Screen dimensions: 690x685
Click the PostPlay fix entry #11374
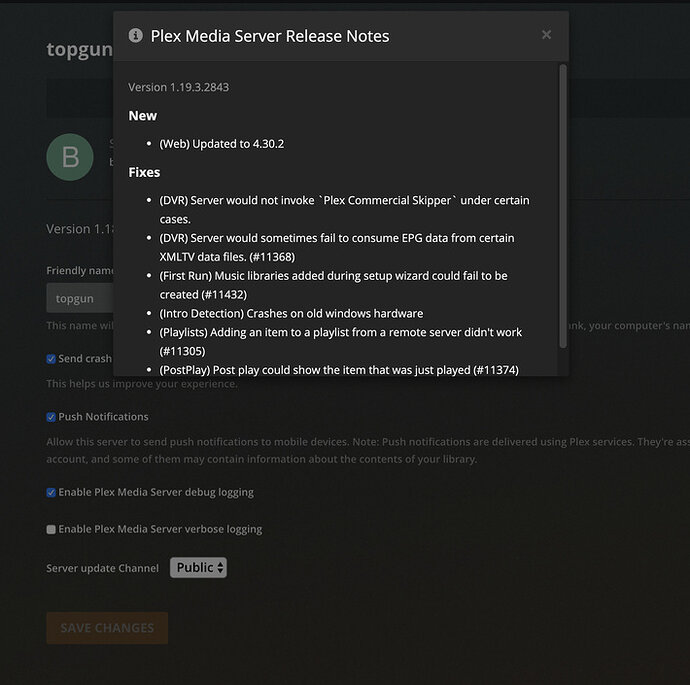(x=339, y=370)
